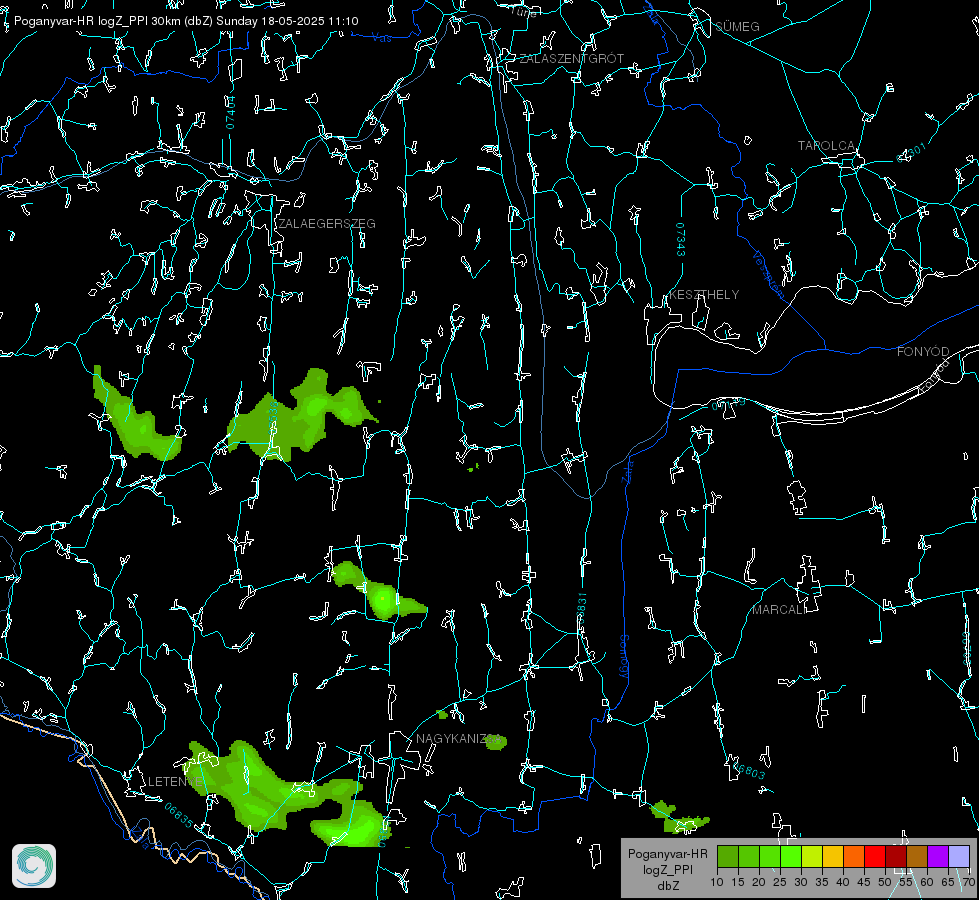Click the radar echo over Letenye

[x=250, y=787]
